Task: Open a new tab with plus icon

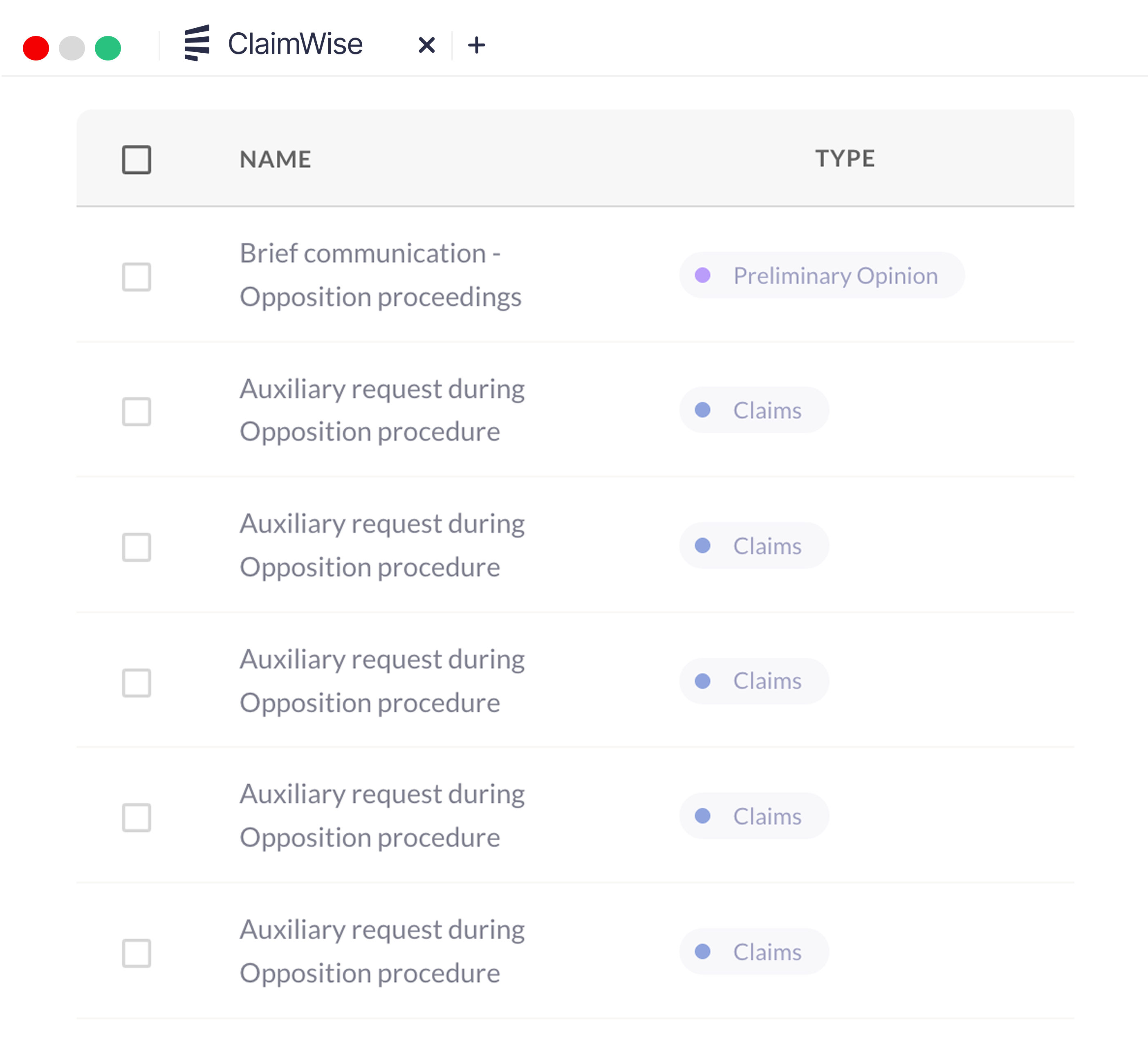Action: [476, 45]
